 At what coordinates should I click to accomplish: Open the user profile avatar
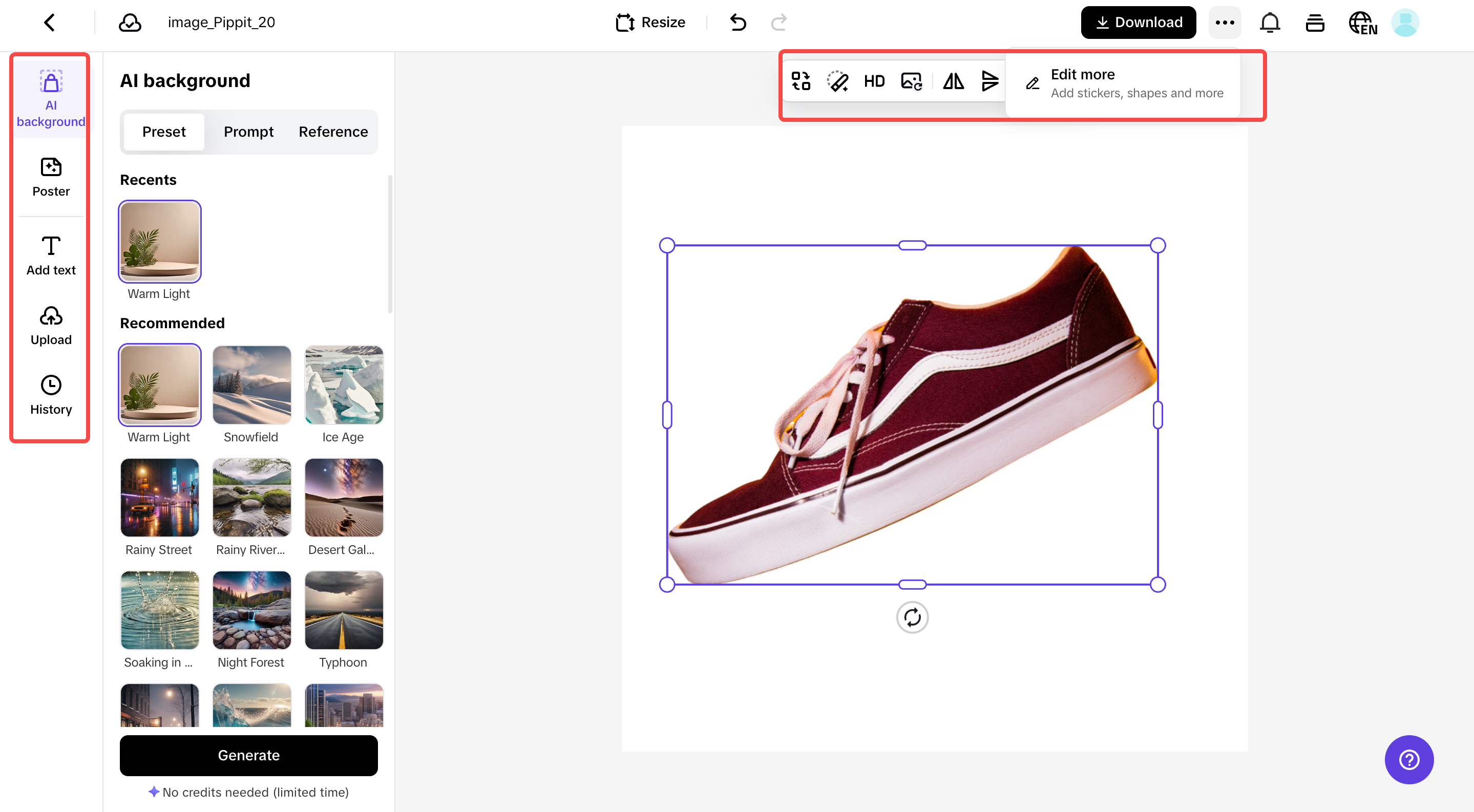click(1405, 23)
